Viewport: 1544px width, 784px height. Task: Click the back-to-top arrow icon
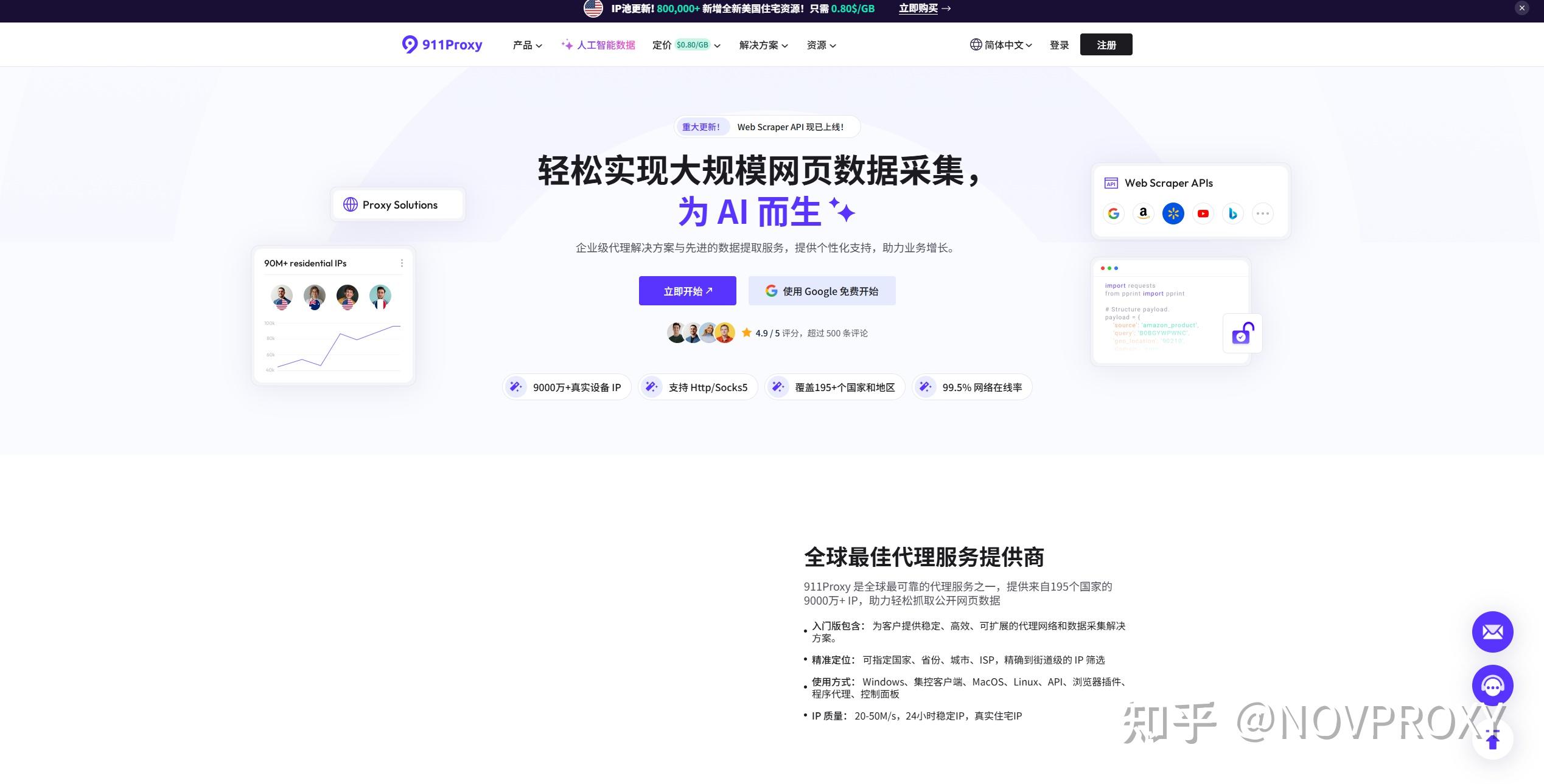point(1492,741)
